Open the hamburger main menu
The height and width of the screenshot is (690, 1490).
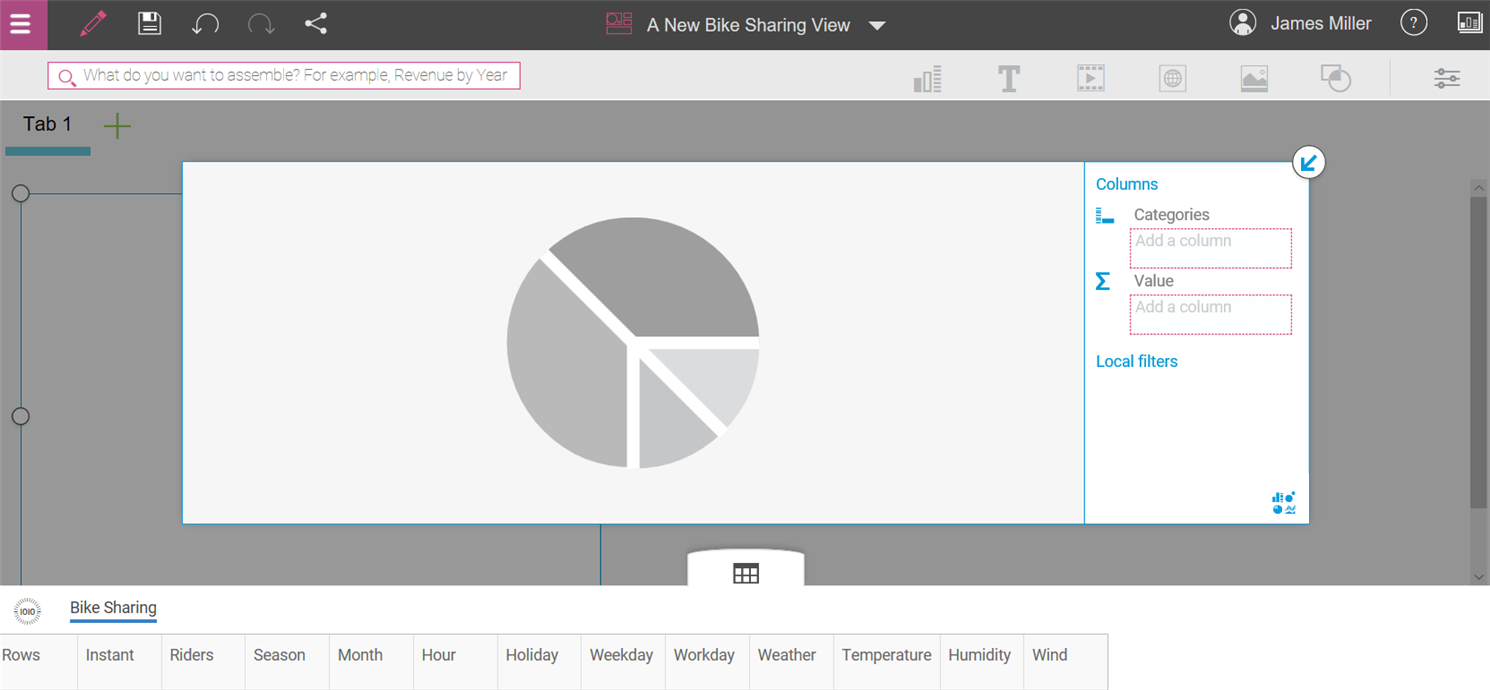tap(21, 25)
